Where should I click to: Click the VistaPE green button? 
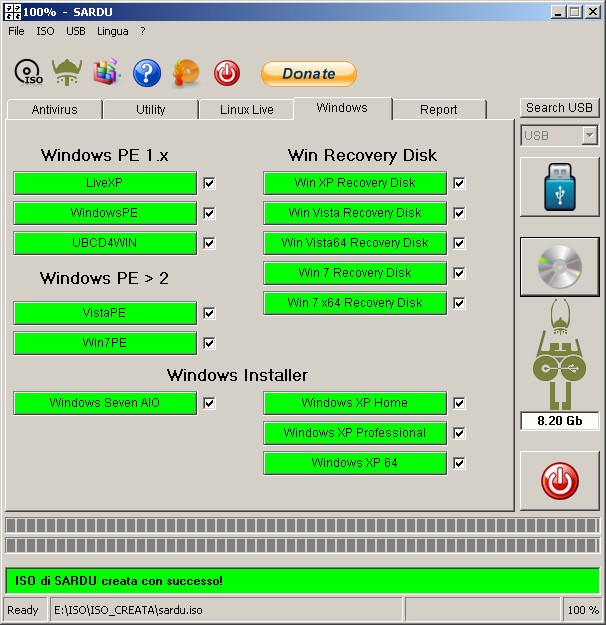coord(105,313)
